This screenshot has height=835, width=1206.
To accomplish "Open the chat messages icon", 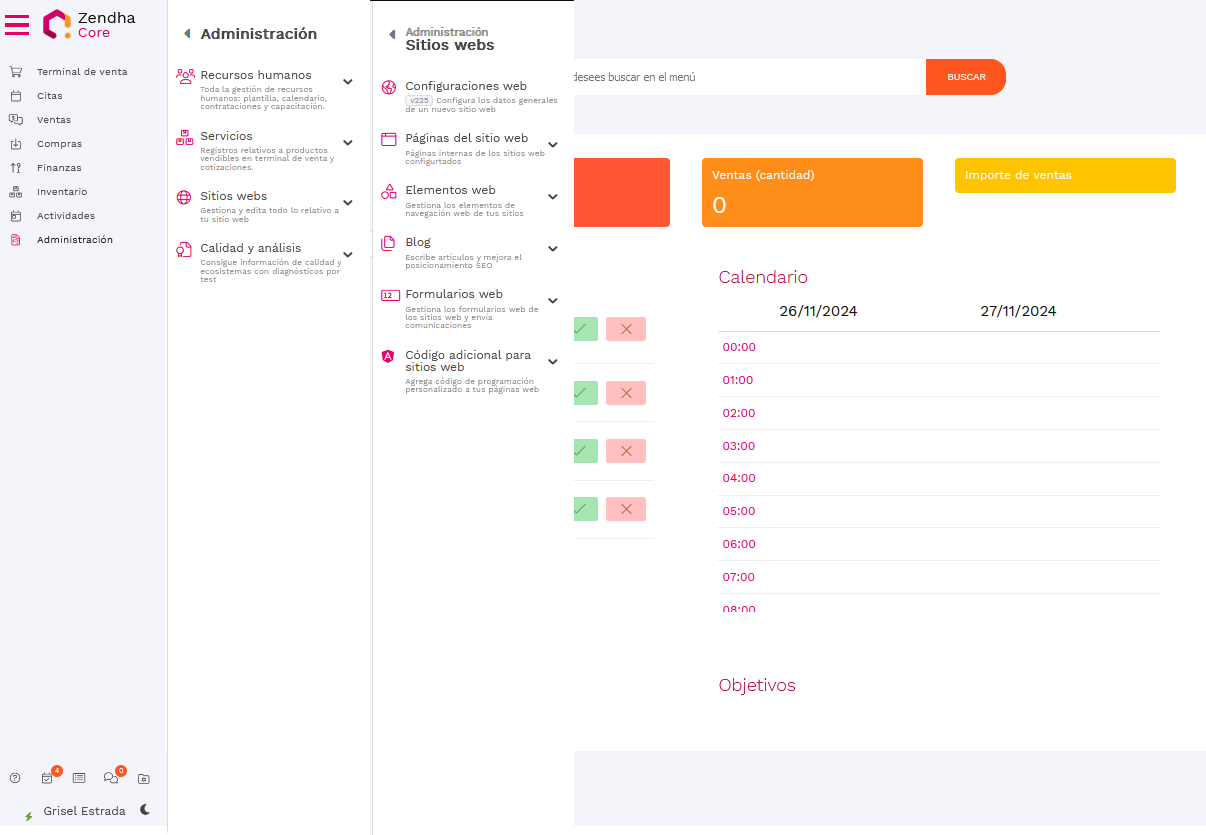I will [111, 778].
